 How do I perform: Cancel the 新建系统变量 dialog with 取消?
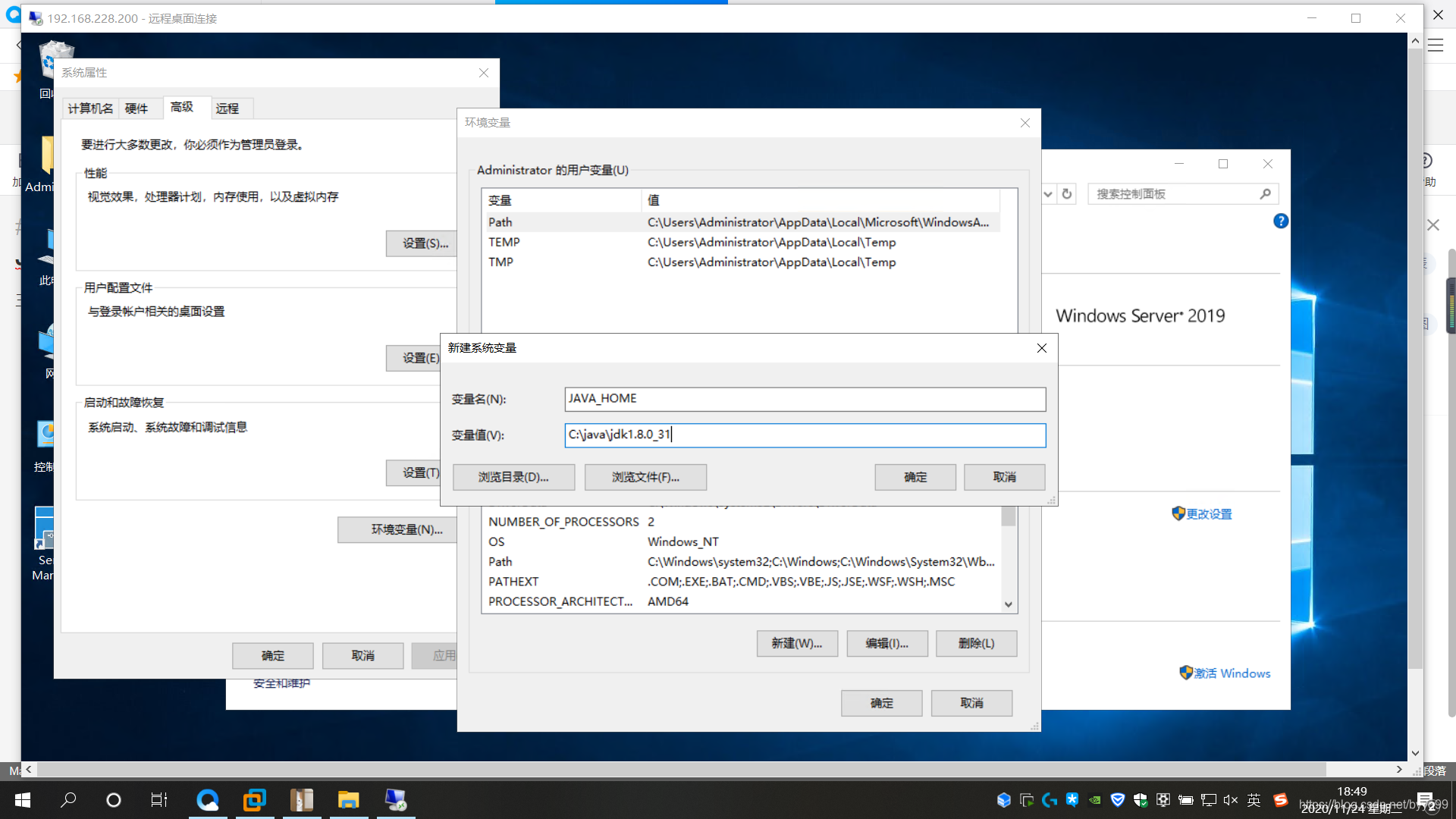[x=1005, y=477]
